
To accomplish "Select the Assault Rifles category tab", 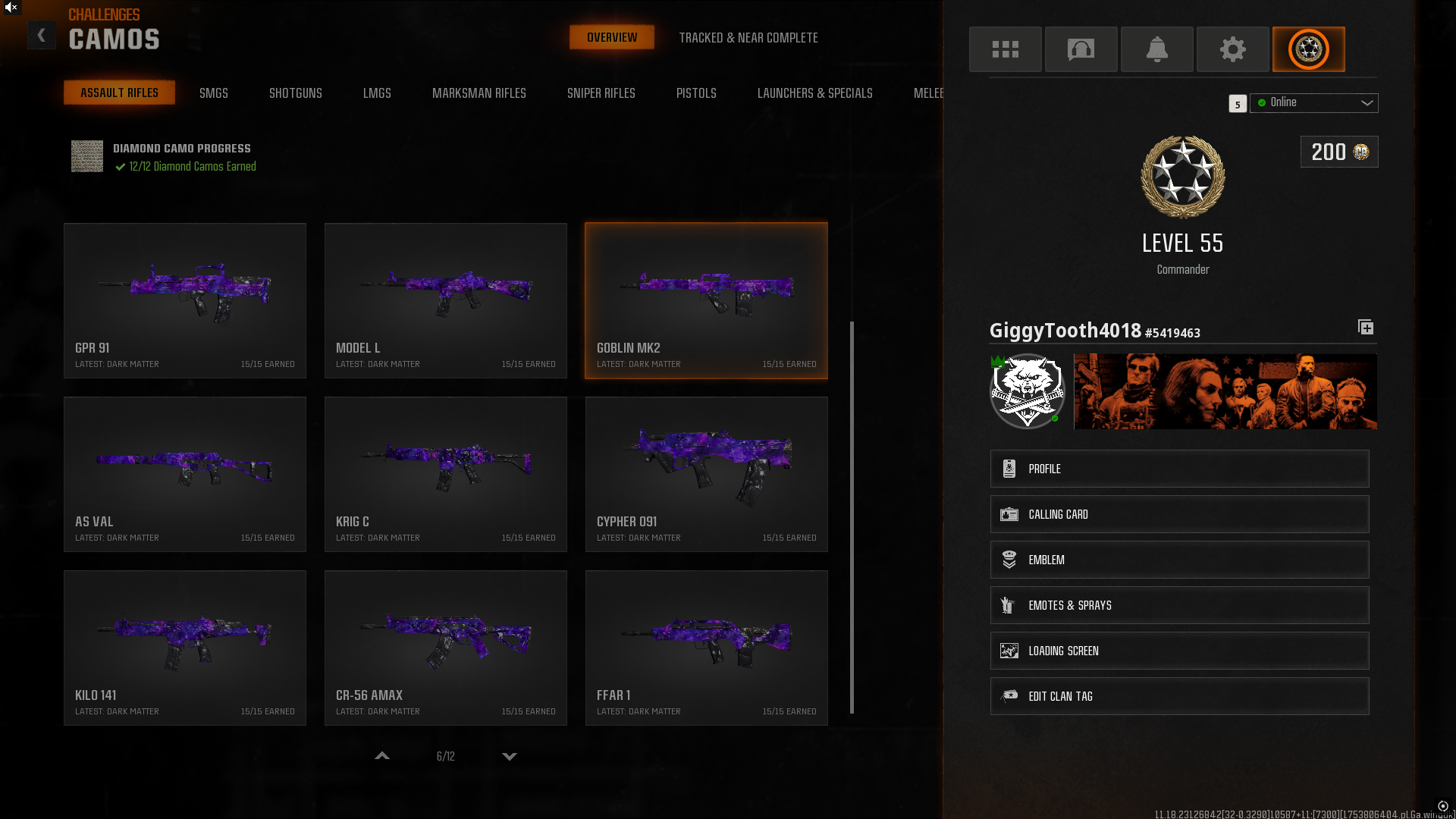I will pyautogui.click(x=120, y=93).
